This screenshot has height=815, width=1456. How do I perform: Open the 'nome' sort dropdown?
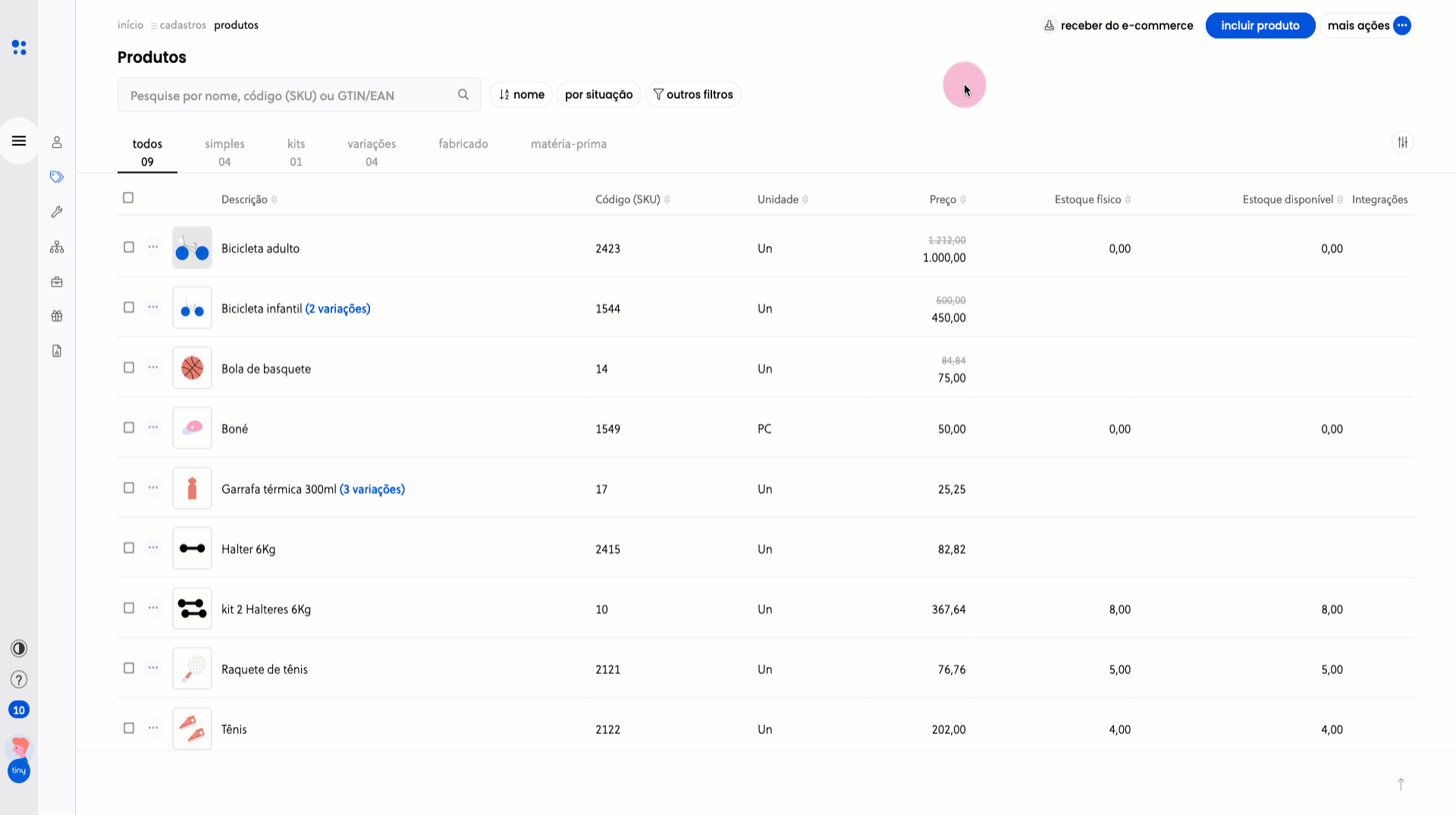pos(522,95)
